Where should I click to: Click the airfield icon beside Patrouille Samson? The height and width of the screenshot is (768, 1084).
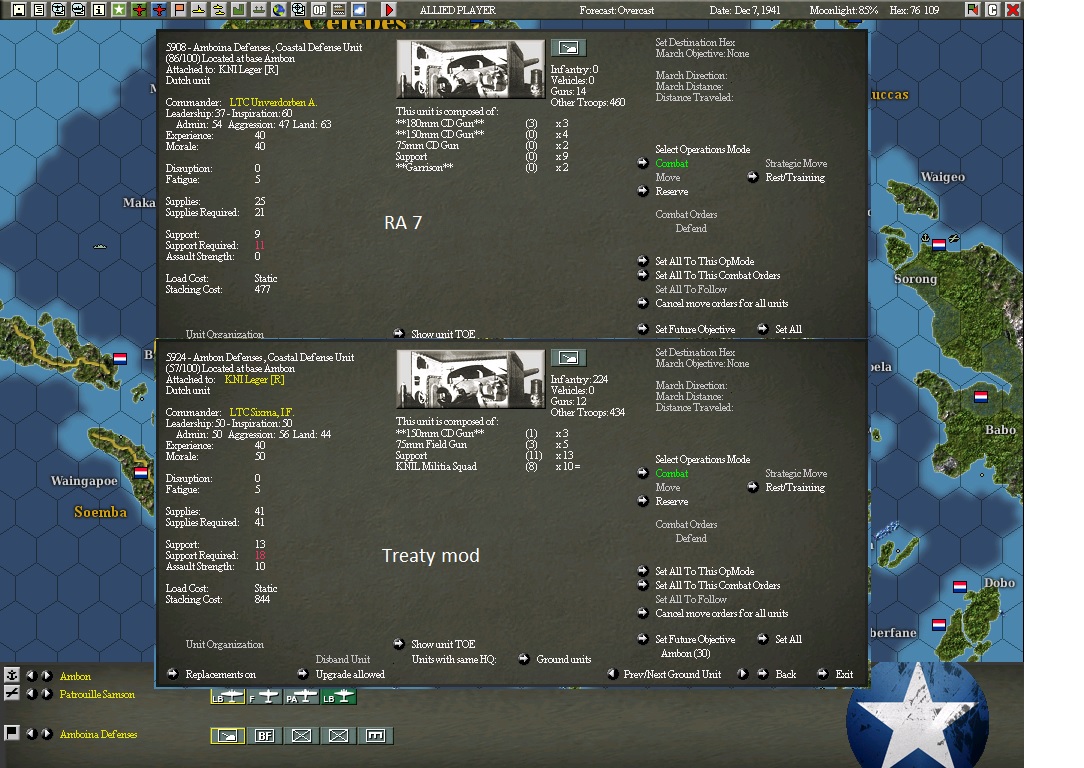point(12,693)
